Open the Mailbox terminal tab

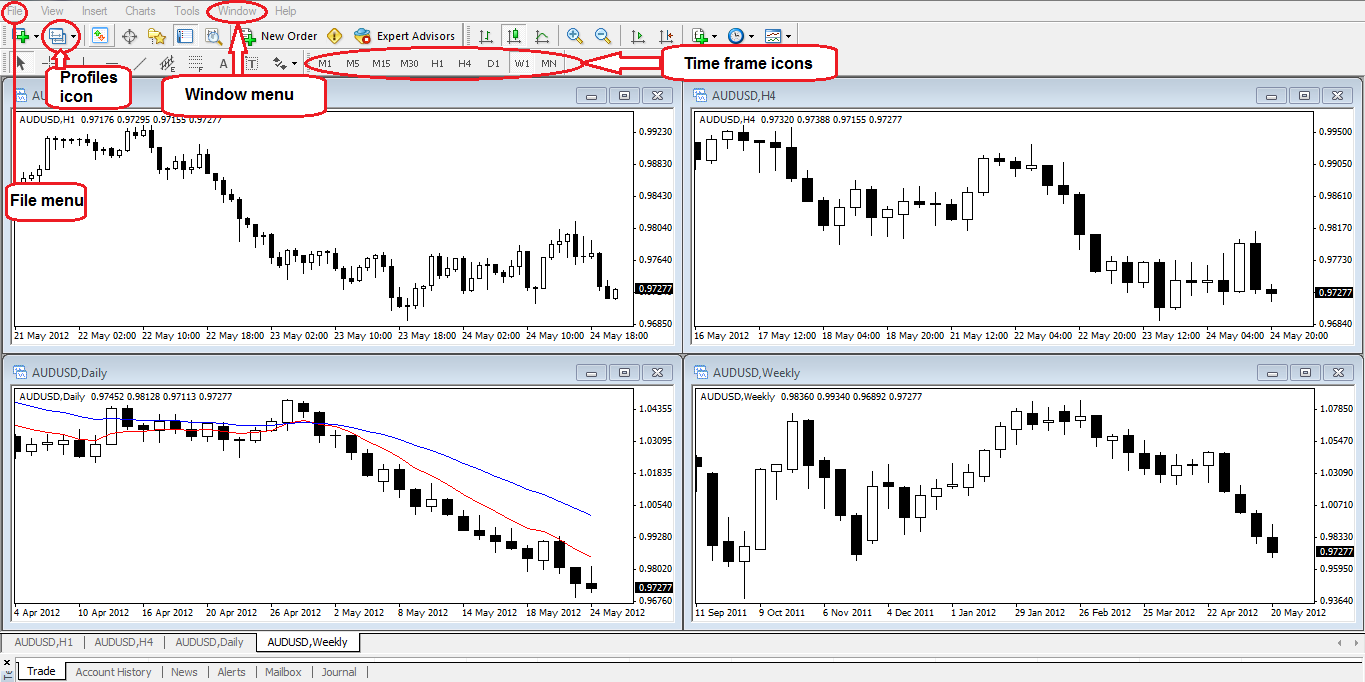[x=283, y=672]
